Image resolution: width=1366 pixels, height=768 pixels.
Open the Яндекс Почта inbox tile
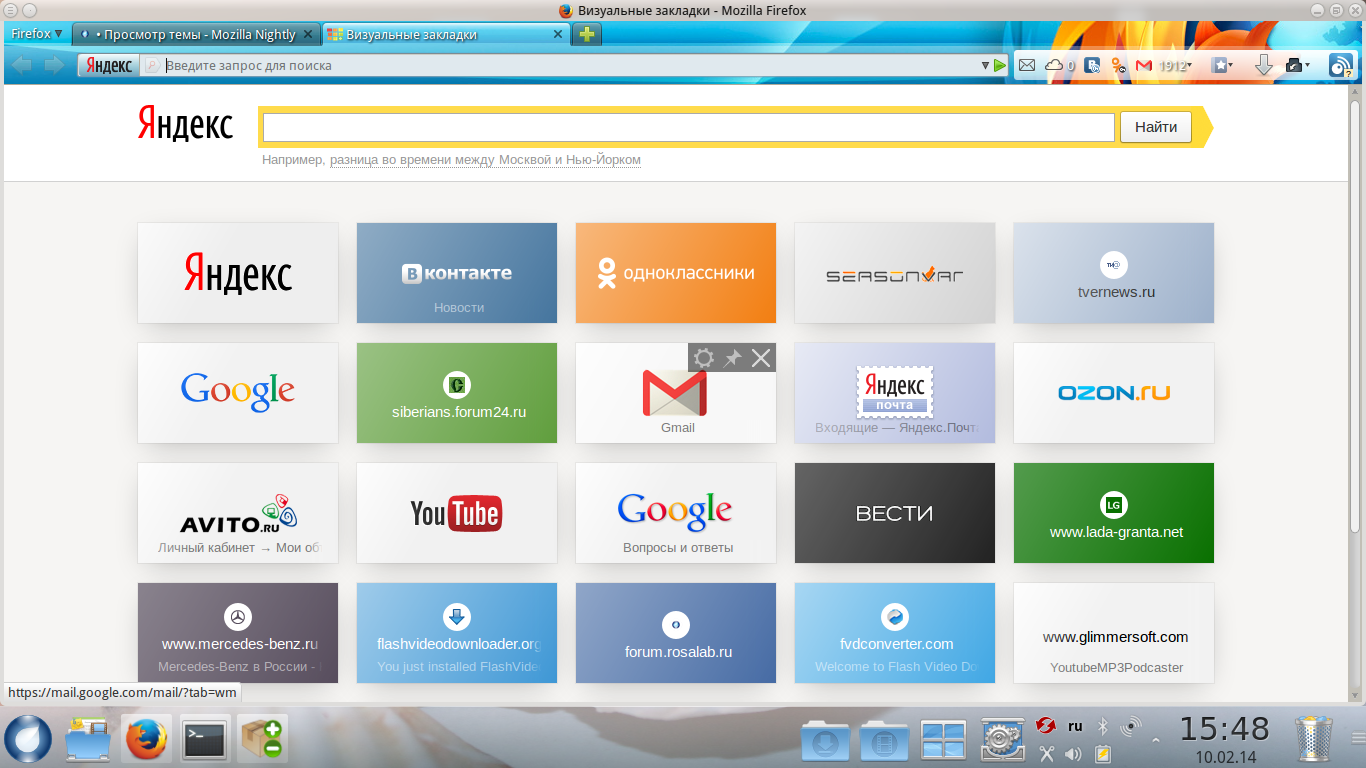tap(895, 393)
